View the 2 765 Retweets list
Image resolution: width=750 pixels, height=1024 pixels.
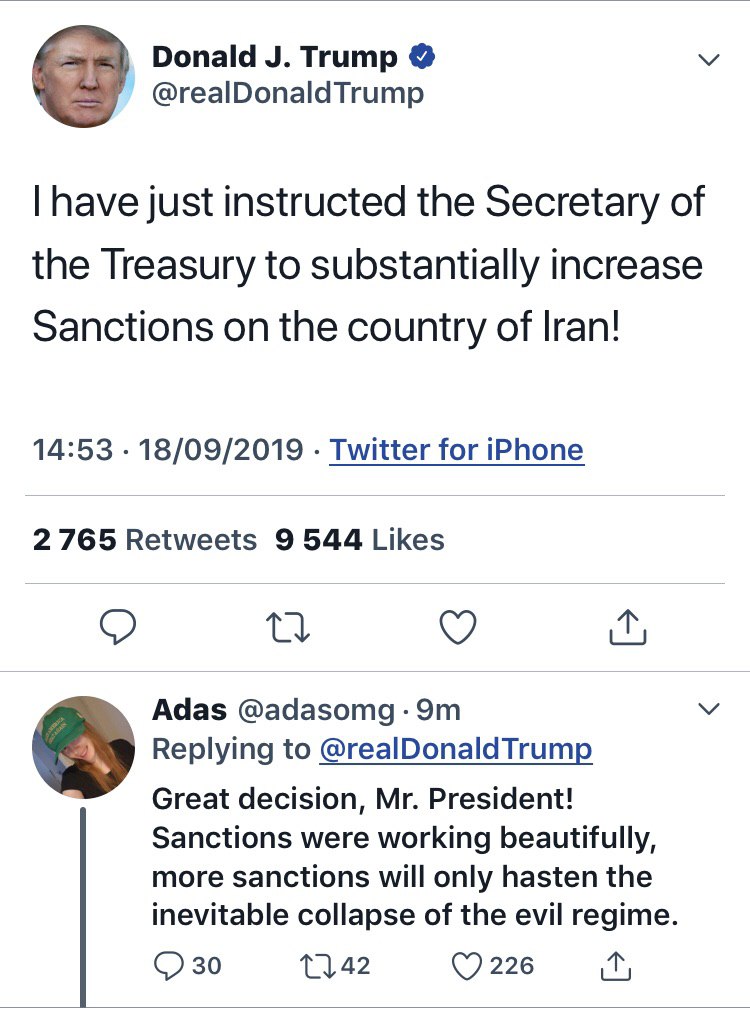point(145,540)
